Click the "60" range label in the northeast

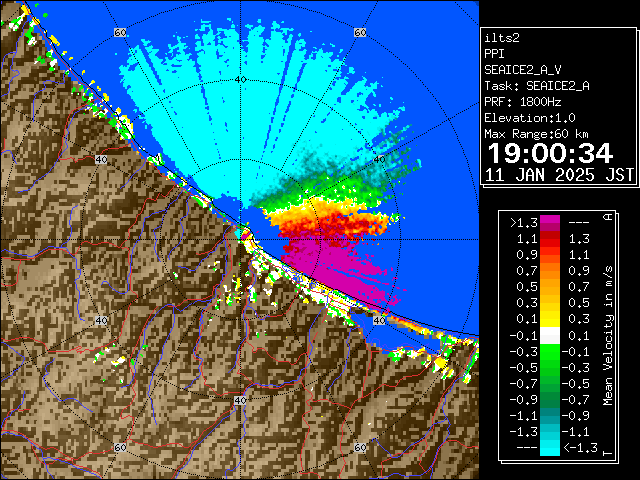click(360, 33)
